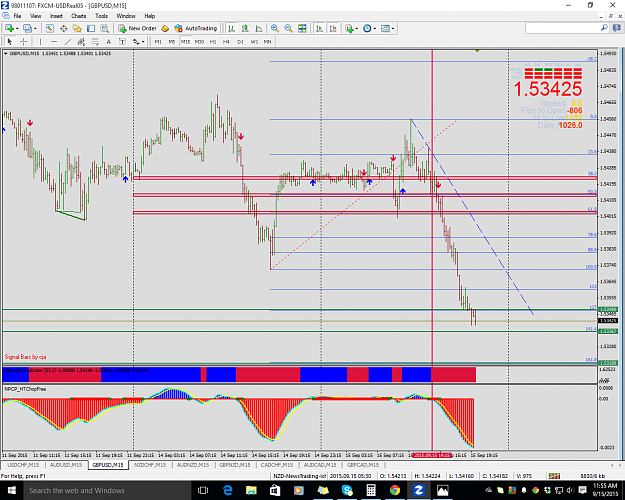Open the Periods clock icon

click(367, 28)
